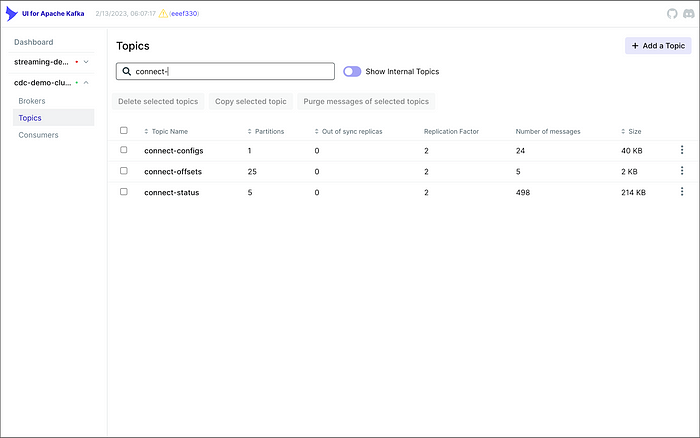Click the yellow warning triangle icon
This screenshot has width=700, height=438.
click(163, 14)
